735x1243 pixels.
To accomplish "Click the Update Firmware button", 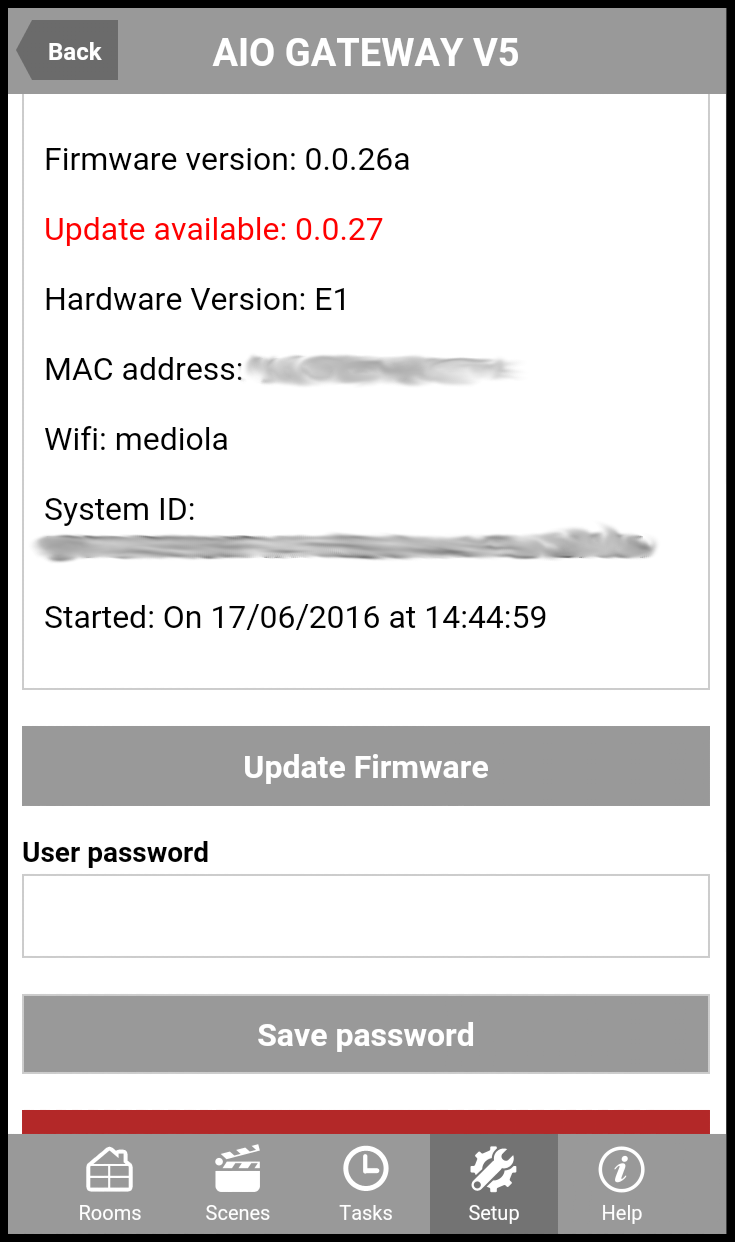I will click(366, 766).
